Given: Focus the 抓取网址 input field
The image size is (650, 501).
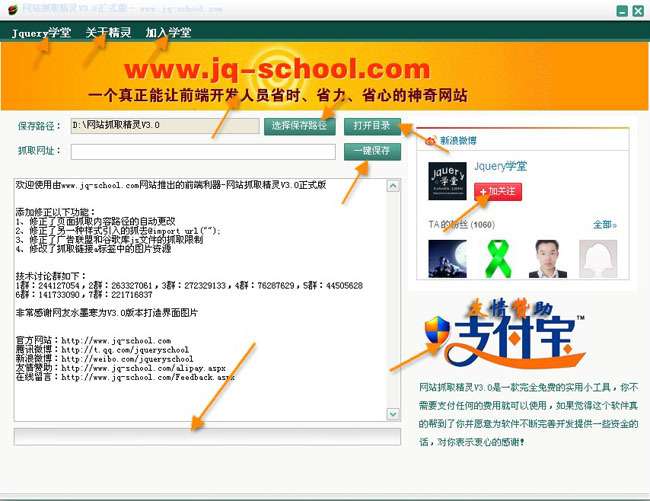Looking at the screenshot, I should coord(203,152).
